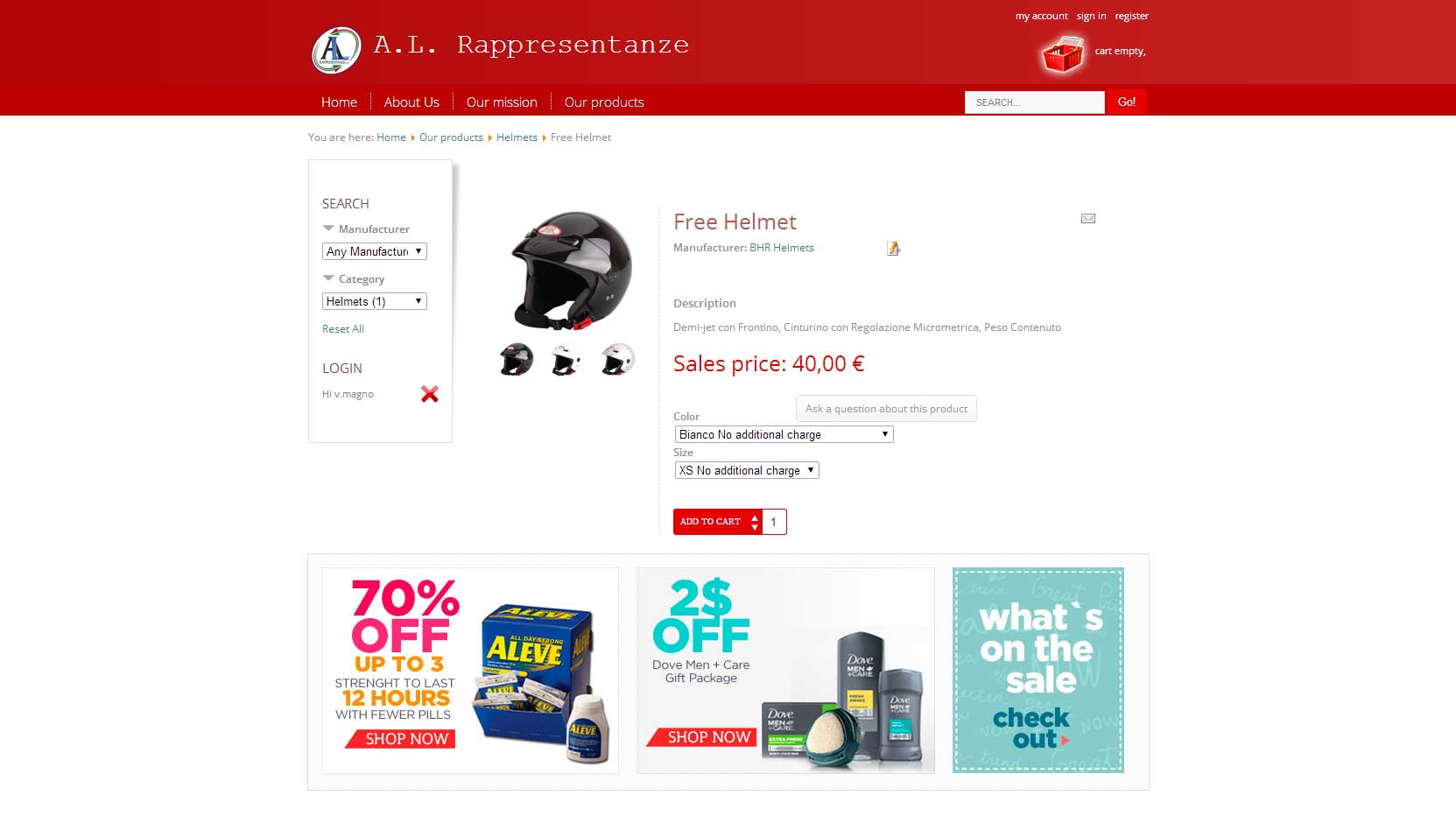Open the Helmets (1) category dropdown
The image size is (1456, 830).
(x=375, y=301)
